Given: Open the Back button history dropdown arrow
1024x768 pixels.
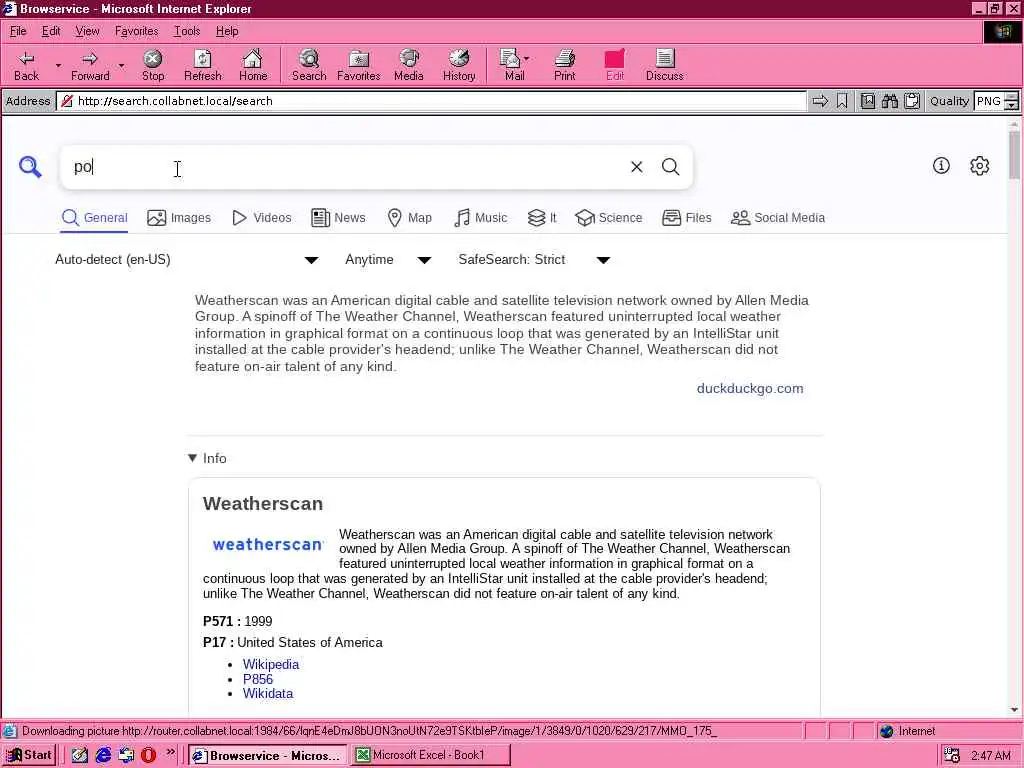Looking at the screenshot, I should click(x=58, y=66).
